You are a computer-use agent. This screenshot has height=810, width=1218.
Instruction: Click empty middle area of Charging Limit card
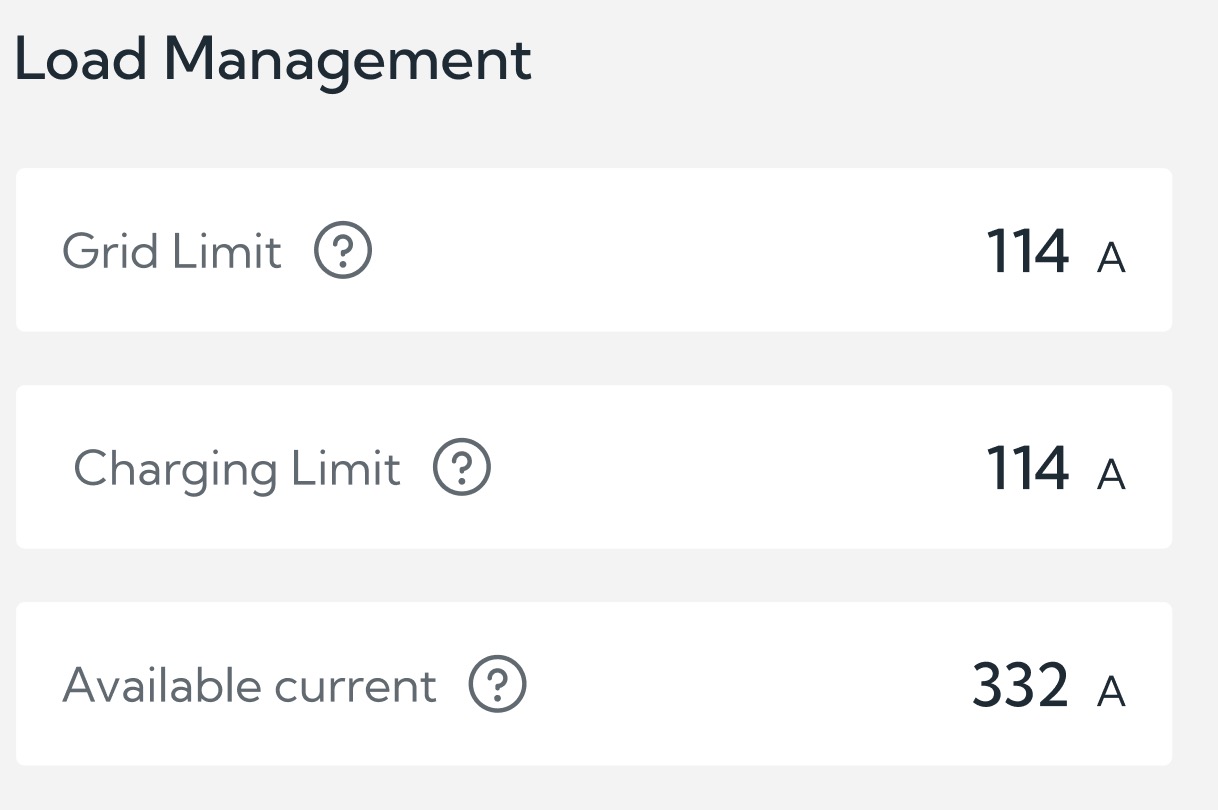click(740, 467)
